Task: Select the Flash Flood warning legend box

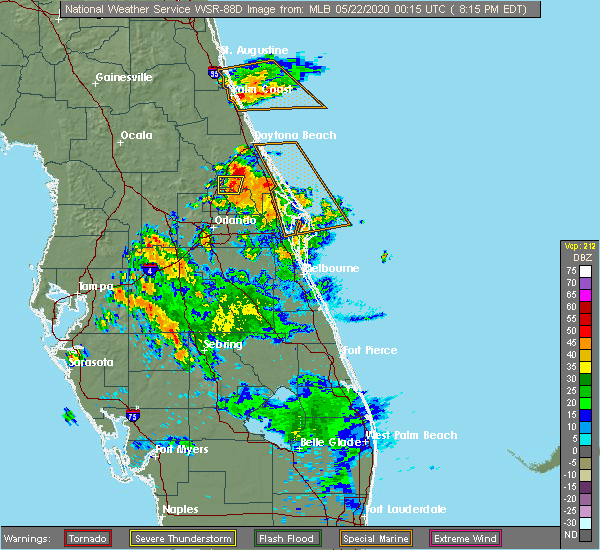Action: [x=286, y=539]
